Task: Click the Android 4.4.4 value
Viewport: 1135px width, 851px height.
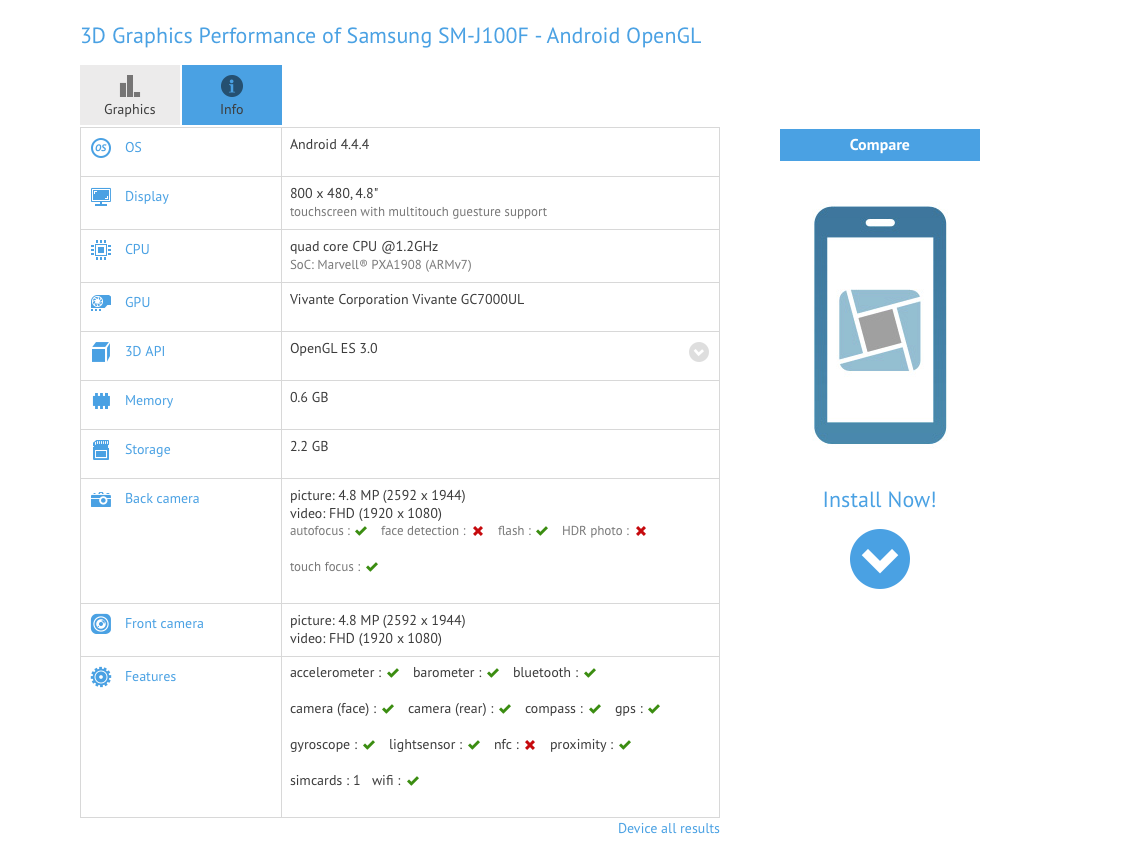Action: point(329,145)
